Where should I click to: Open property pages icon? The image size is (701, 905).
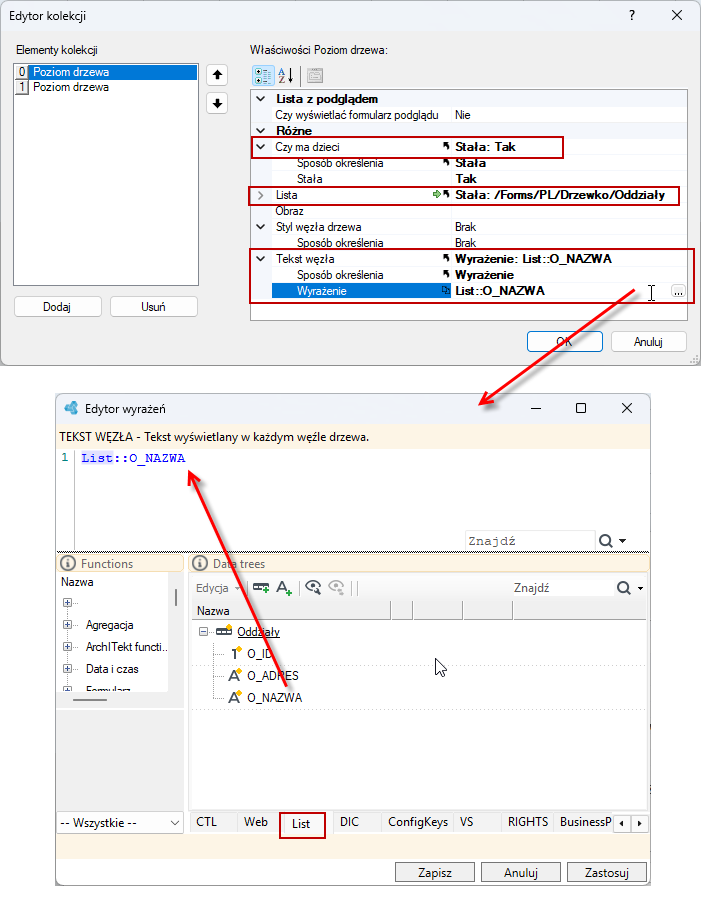tap(315, 75)
